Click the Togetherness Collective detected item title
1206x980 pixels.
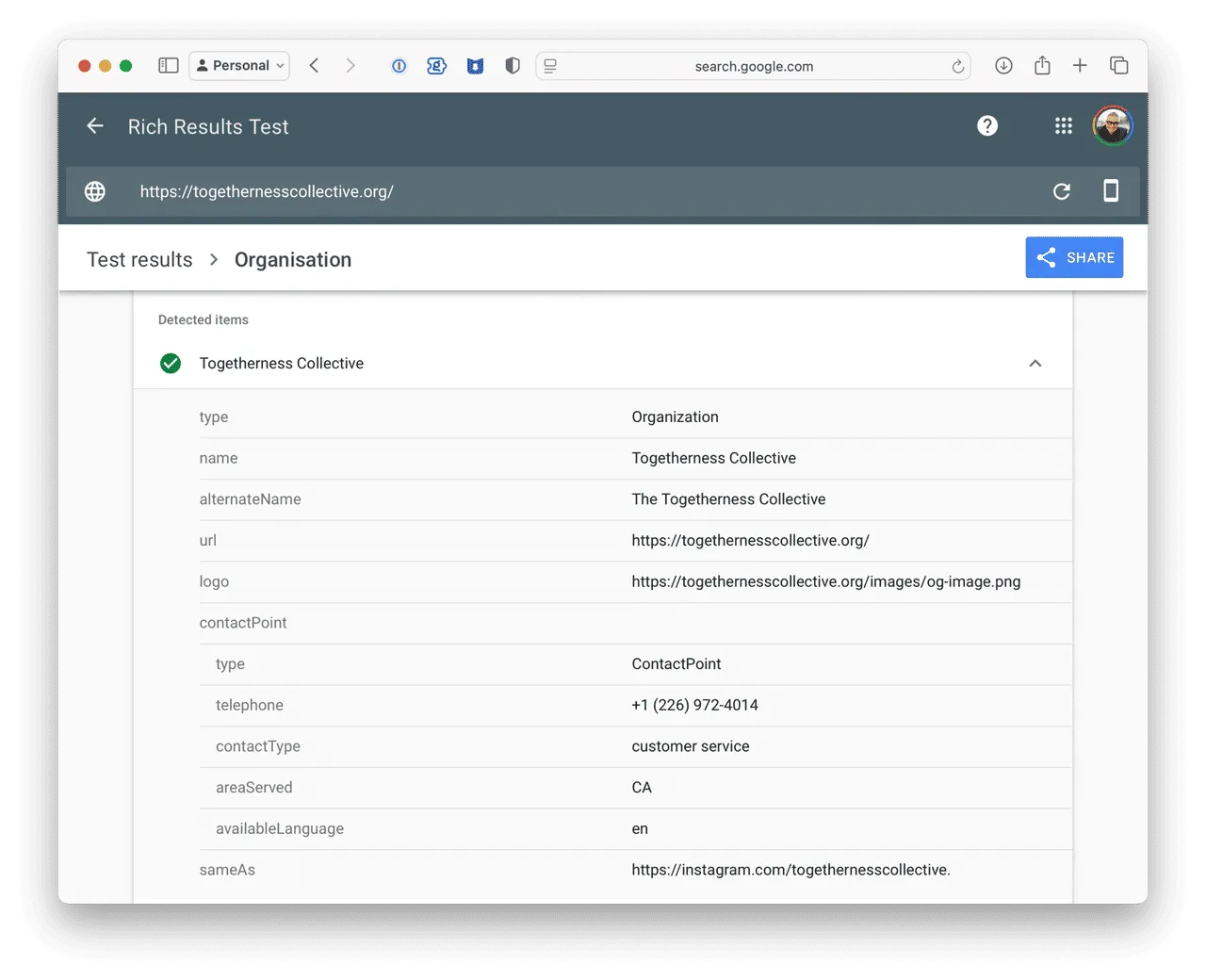click(x=282, y=364)
